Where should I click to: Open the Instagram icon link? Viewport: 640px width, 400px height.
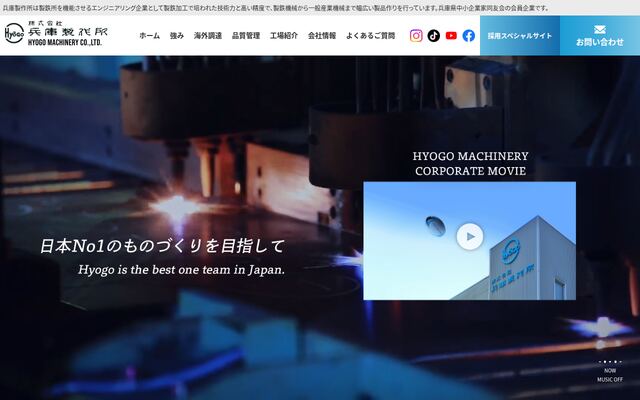pos(416,36)
